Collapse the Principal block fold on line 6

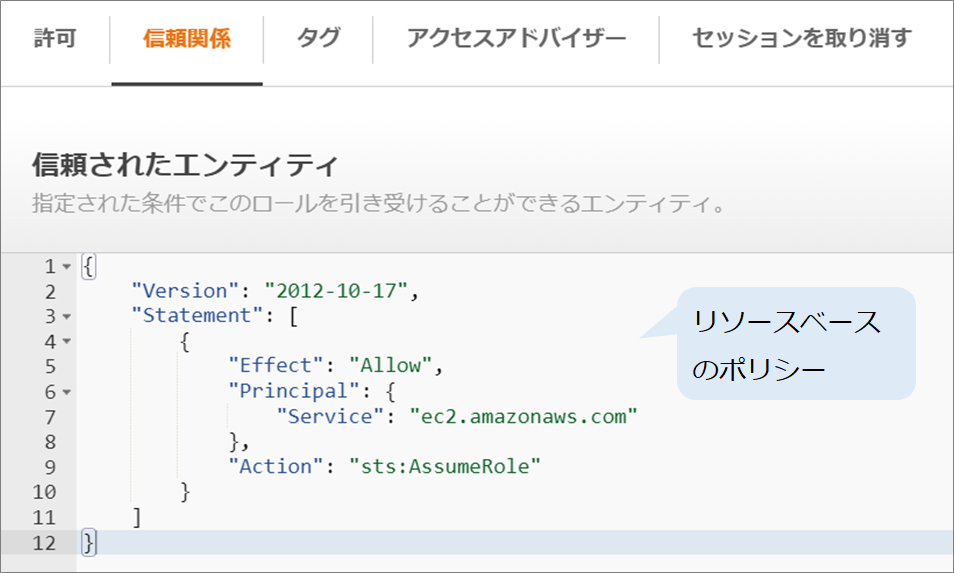tap(66, 392)
